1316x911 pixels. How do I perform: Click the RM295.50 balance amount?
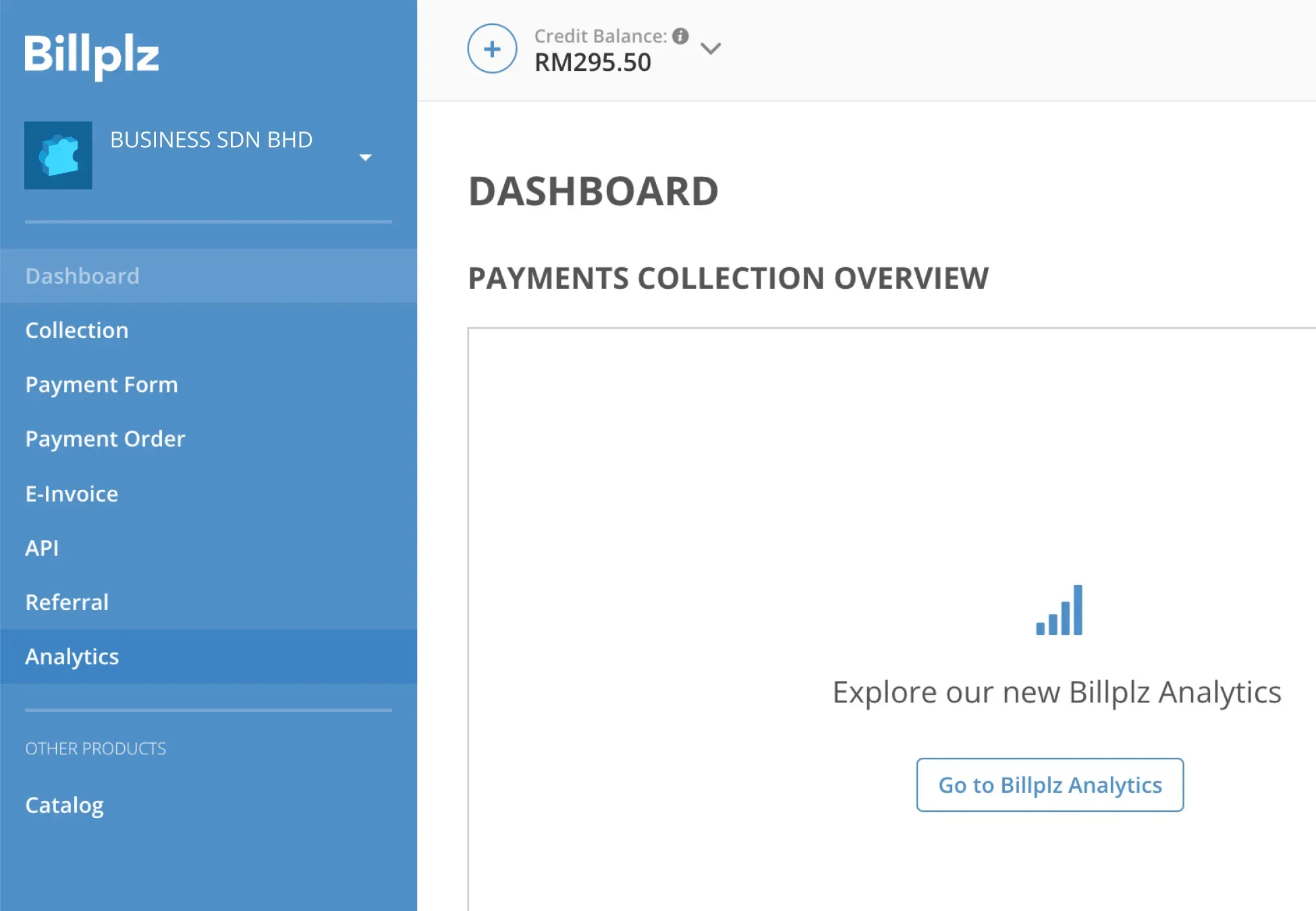tap(593, 63)
